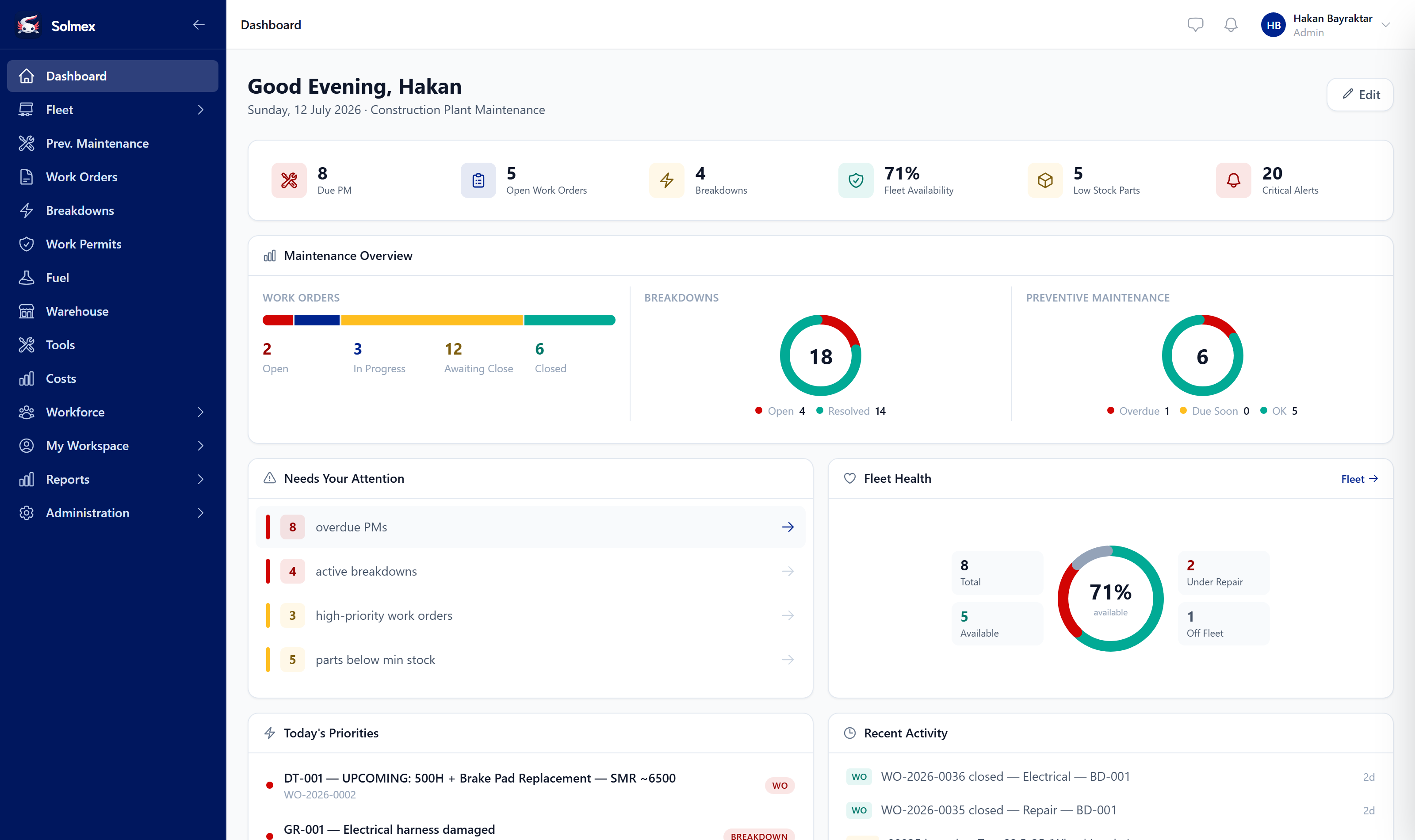Screen dimensions: 1415x840
Task: Click the green Closed bar segment
Action: click(x=570, y=321)
